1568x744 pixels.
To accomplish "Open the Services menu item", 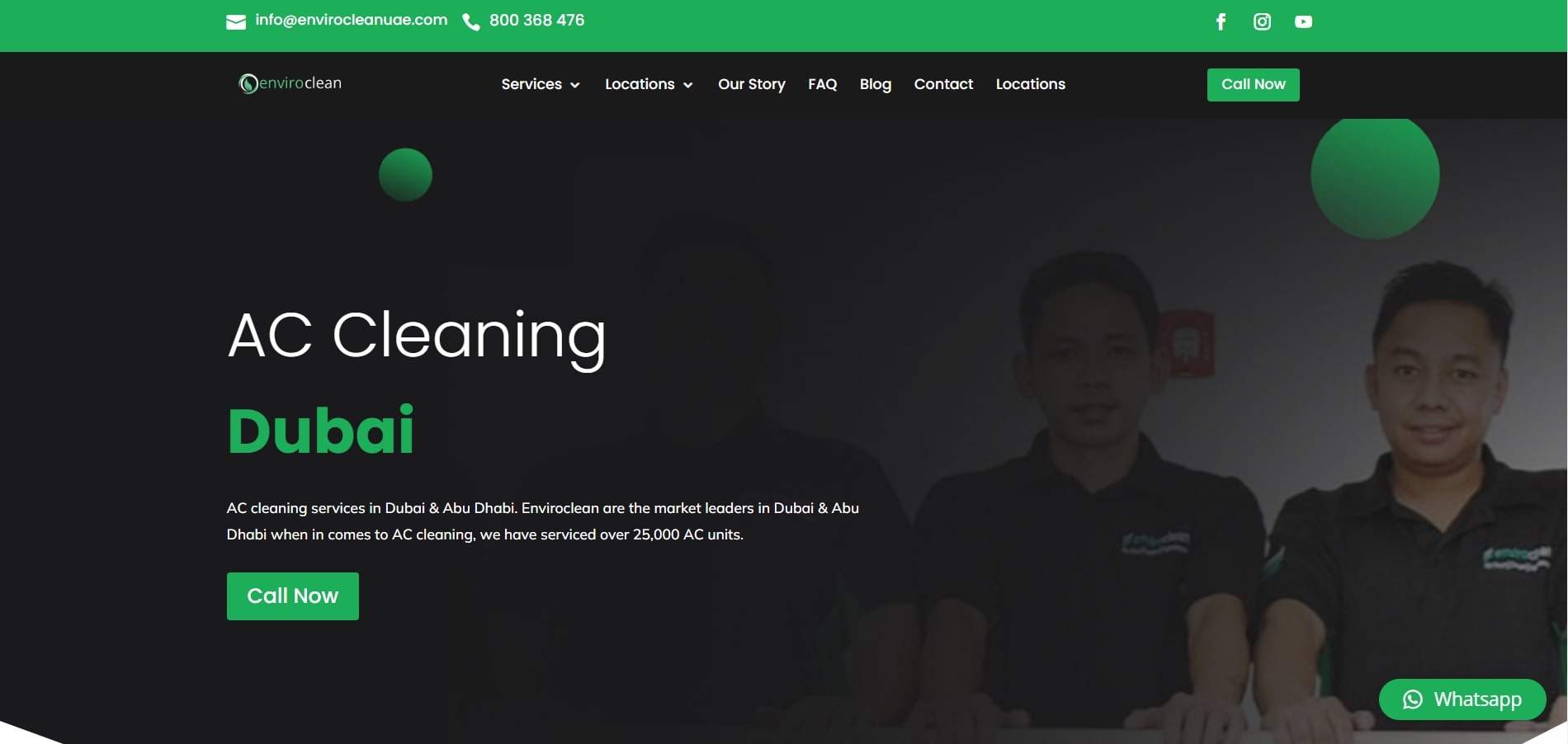I will [541, 84].
